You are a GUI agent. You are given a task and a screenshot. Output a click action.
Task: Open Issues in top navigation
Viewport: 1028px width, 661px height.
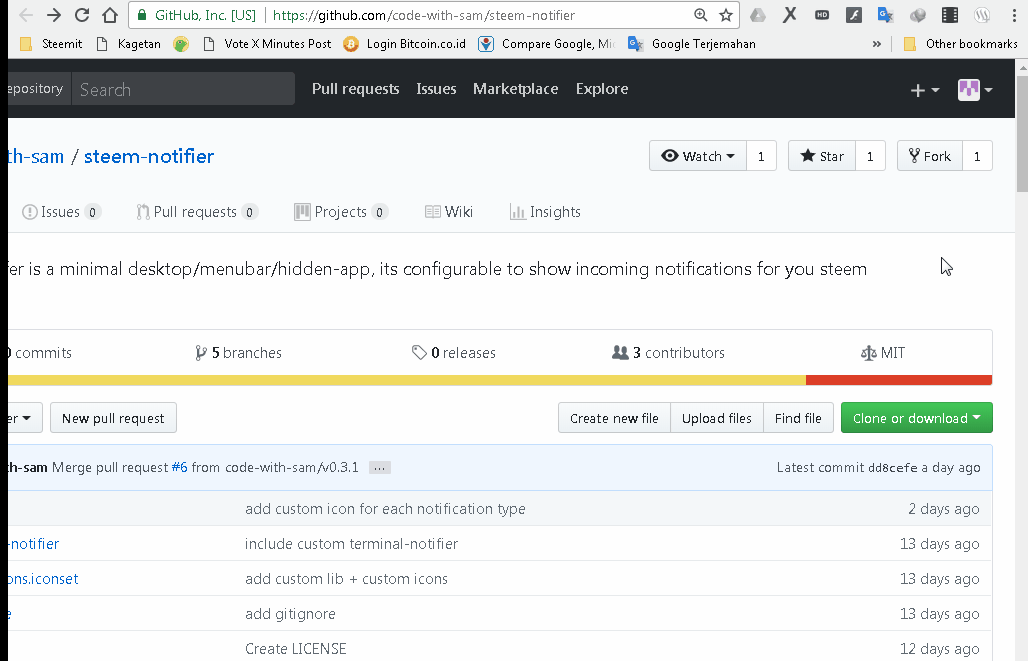coord(436,89)
